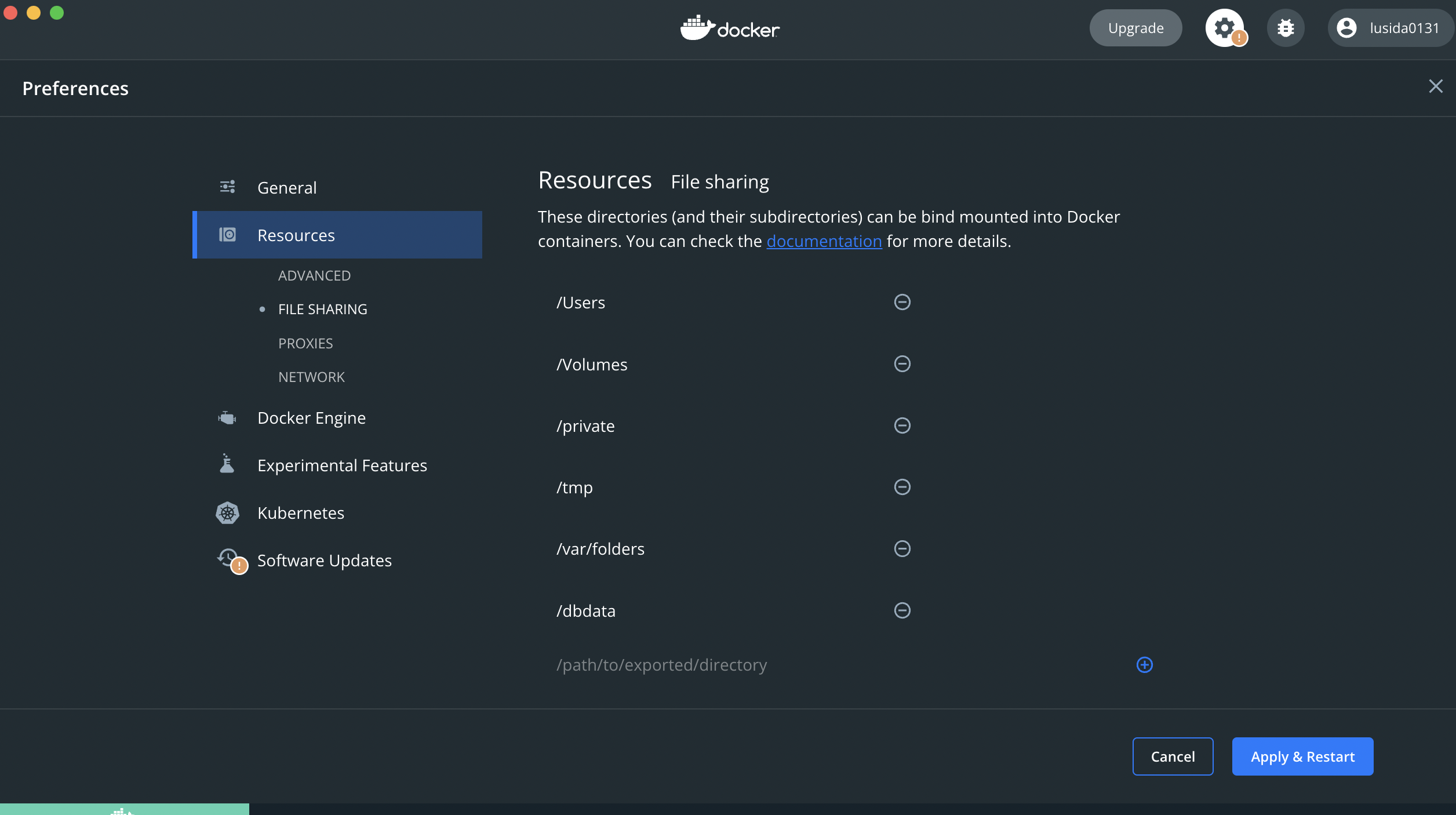Image resolution: width=1456 pixels, height=815 pixels.
Task: Open the Kubernetes settings page
Action: 300,513
